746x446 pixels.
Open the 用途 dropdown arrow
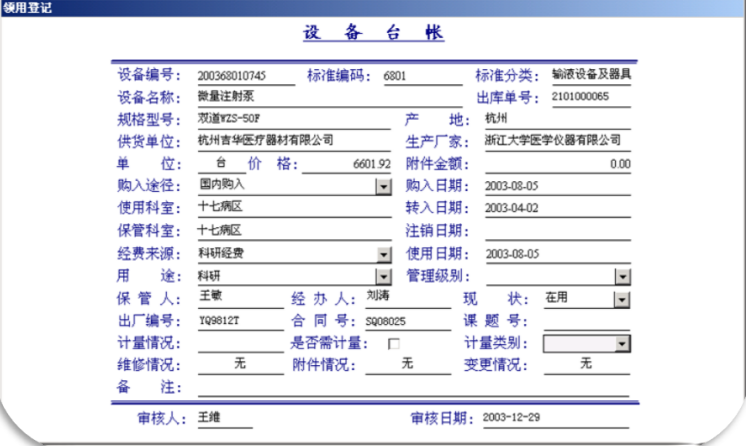(383, 277)
